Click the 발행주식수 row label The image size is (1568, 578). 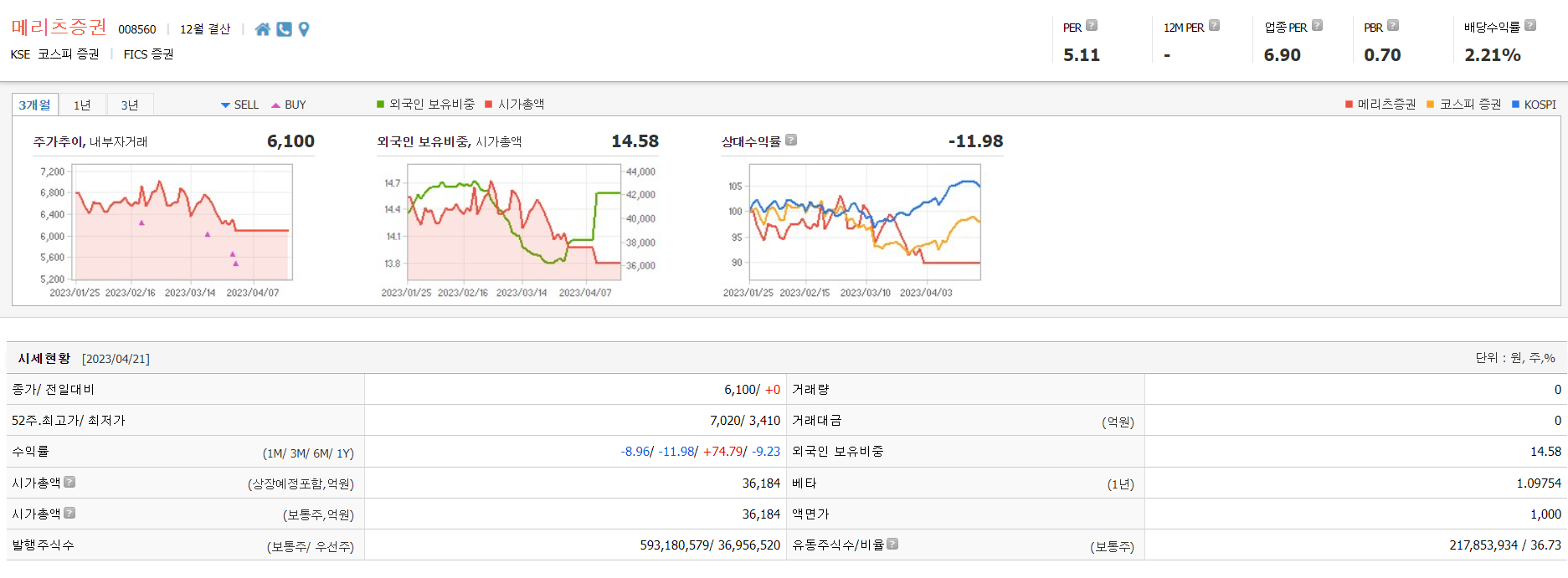pyautogui.click(x=43, y=545)
